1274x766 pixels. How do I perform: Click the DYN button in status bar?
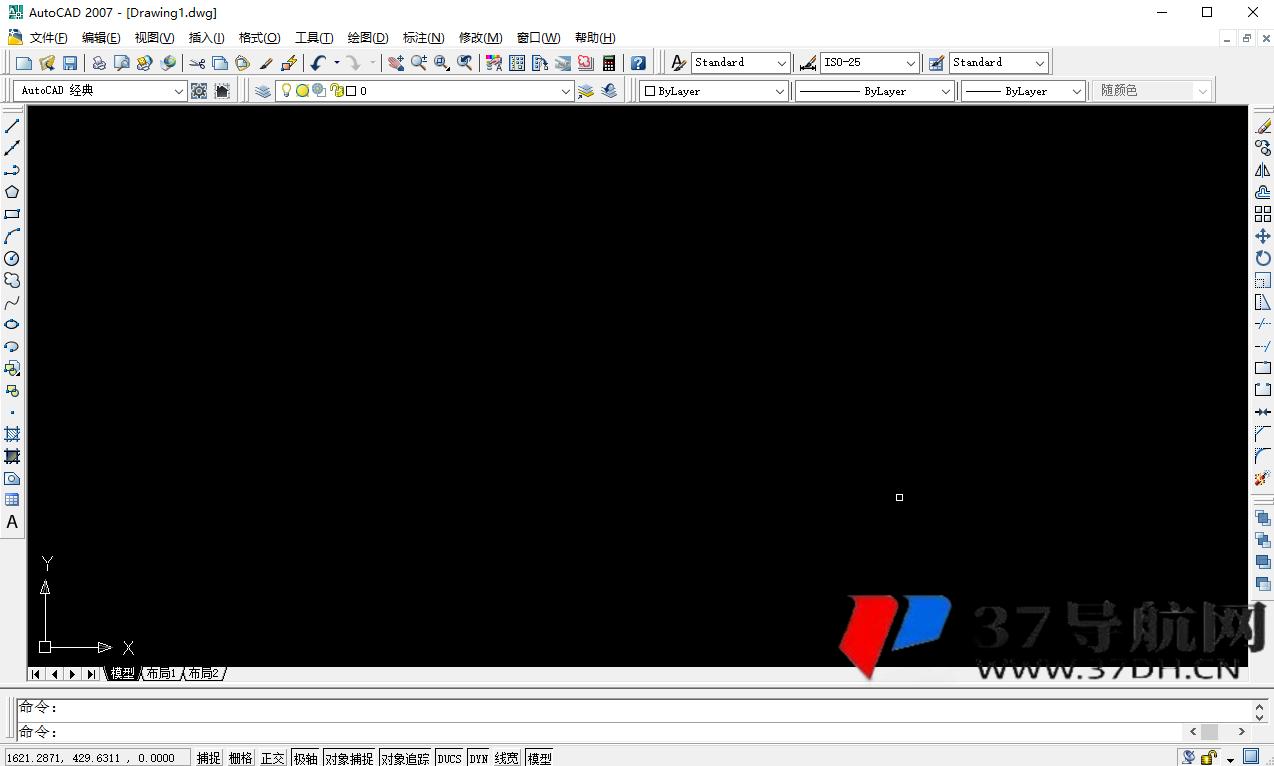[479, 758]
